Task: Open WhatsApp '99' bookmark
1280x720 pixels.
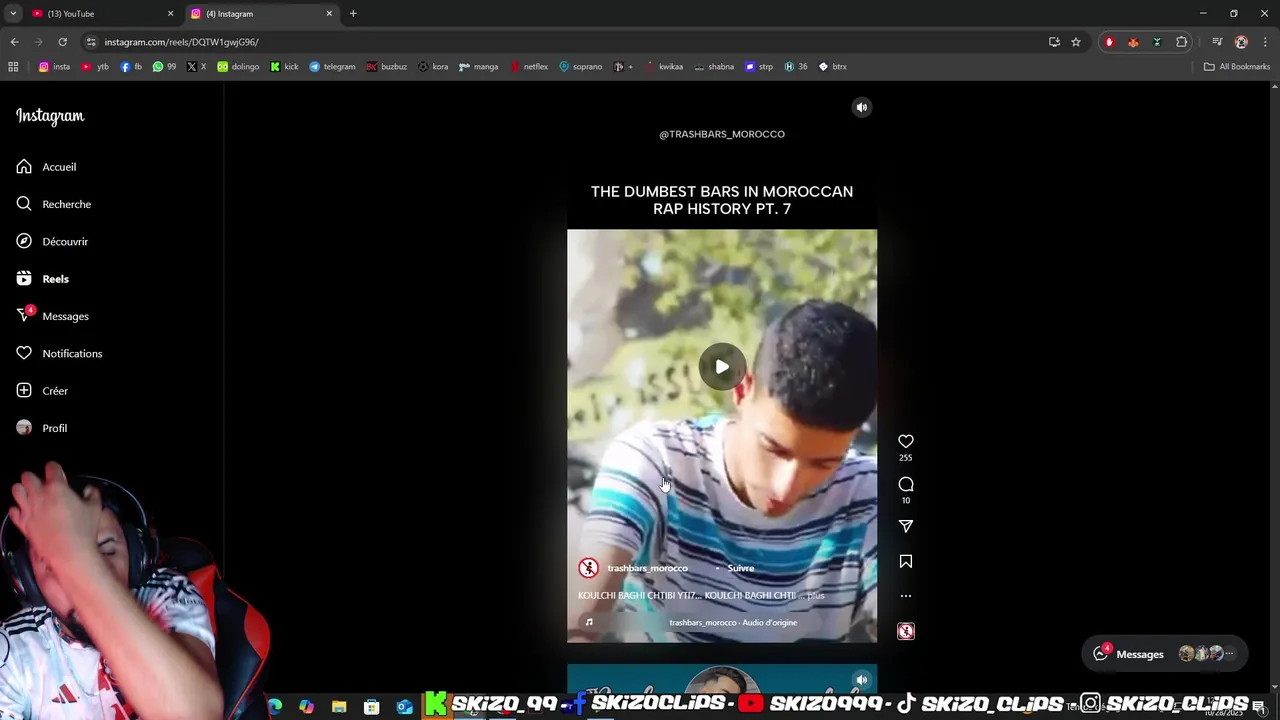Action: [164, 67]
